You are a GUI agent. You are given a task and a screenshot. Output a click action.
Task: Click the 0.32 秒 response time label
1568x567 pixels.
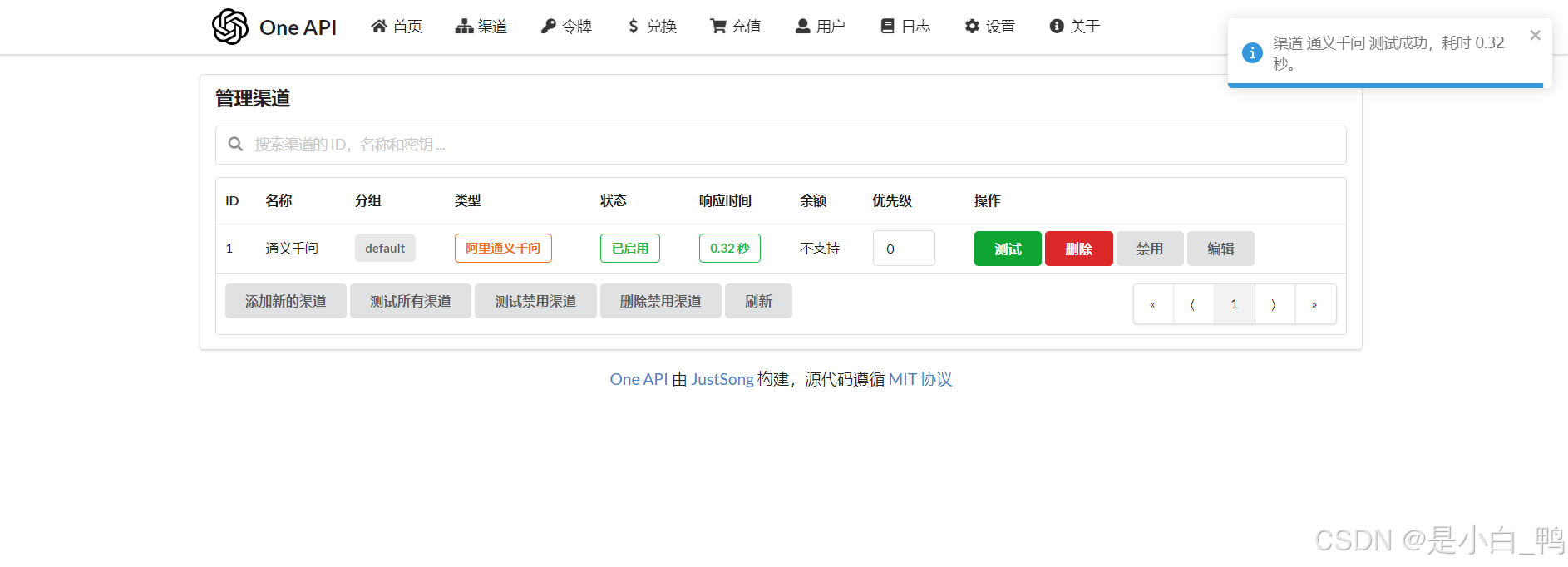(730, 249)
